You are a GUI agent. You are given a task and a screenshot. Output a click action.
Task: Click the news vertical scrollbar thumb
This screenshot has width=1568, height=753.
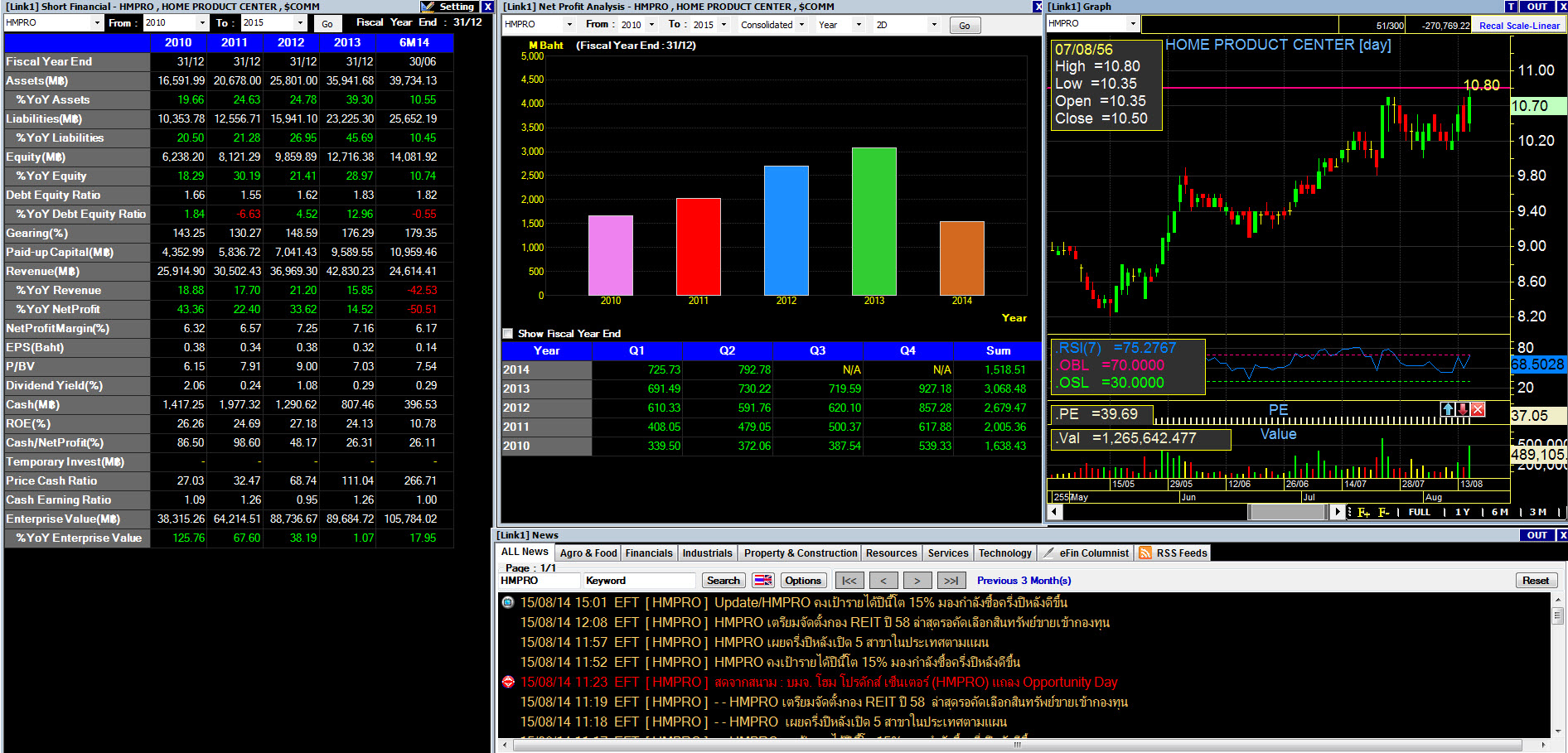1558,615
